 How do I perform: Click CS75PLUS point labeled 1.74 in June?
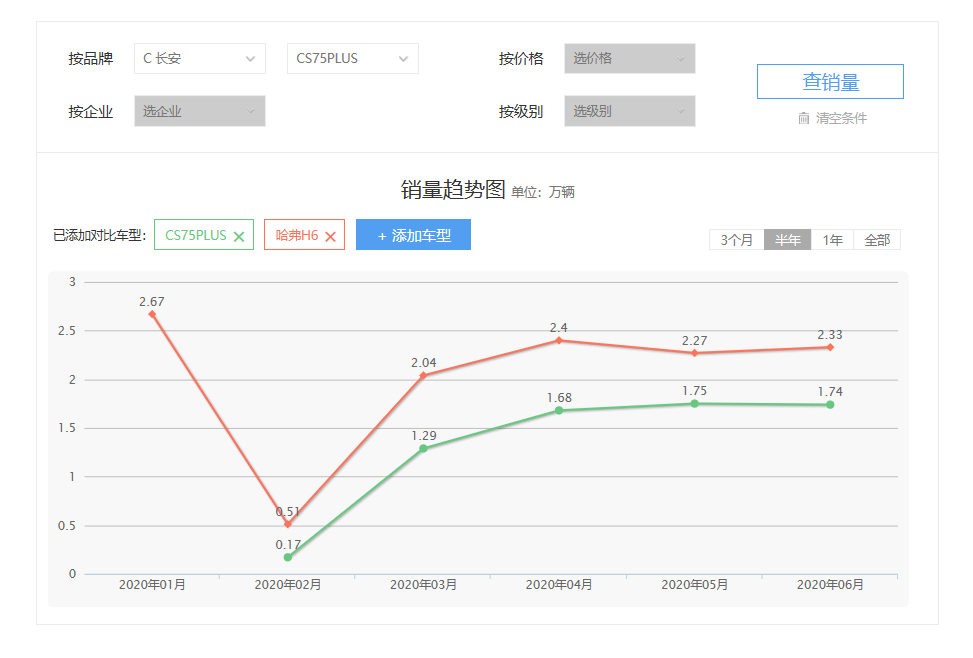[x=830, y=404]
